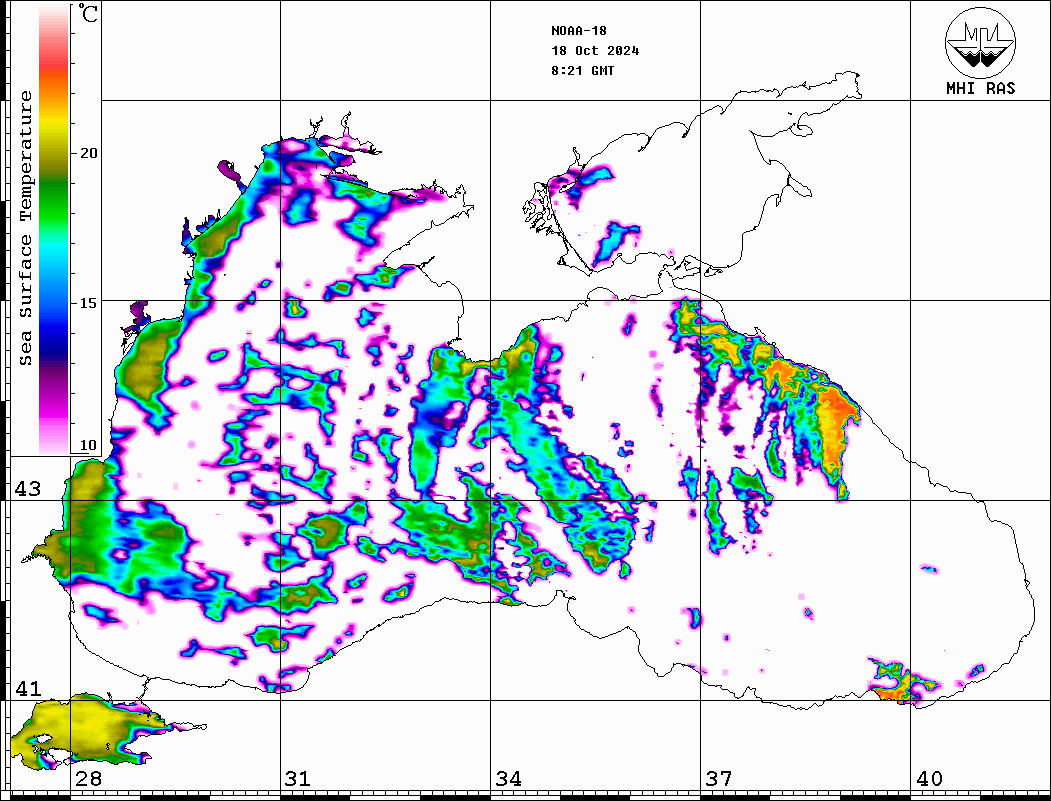
Task: Select the 'NOAA-18' satellite label
Action: click(x=578, y=31)
